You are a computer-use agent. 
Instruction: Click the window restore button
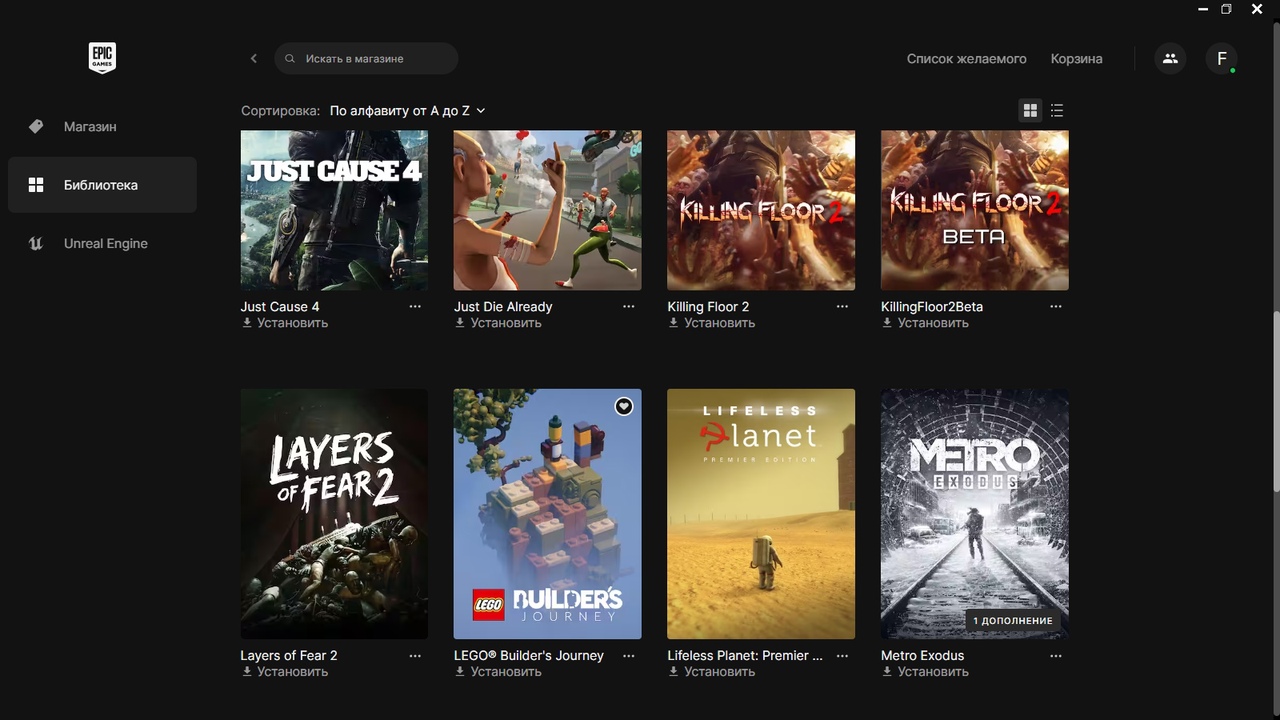click(1226, 9)
